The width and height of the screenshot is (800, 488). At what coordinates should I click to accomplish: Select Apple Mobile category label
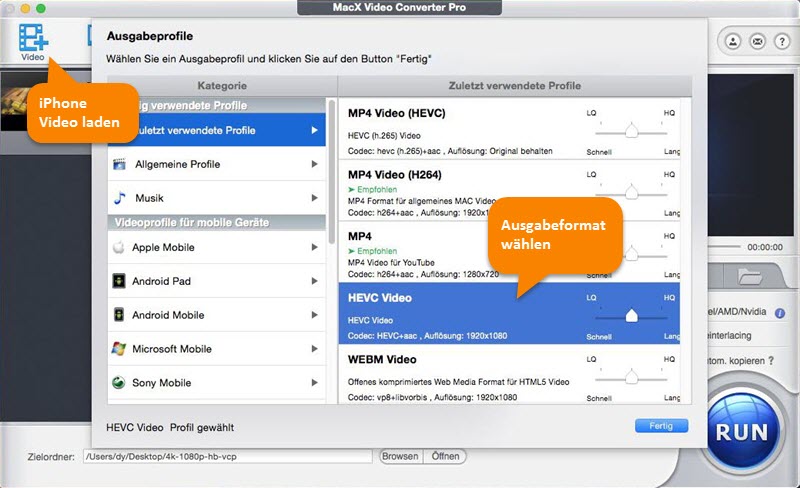pyautogui.click(x=163, y=248)
